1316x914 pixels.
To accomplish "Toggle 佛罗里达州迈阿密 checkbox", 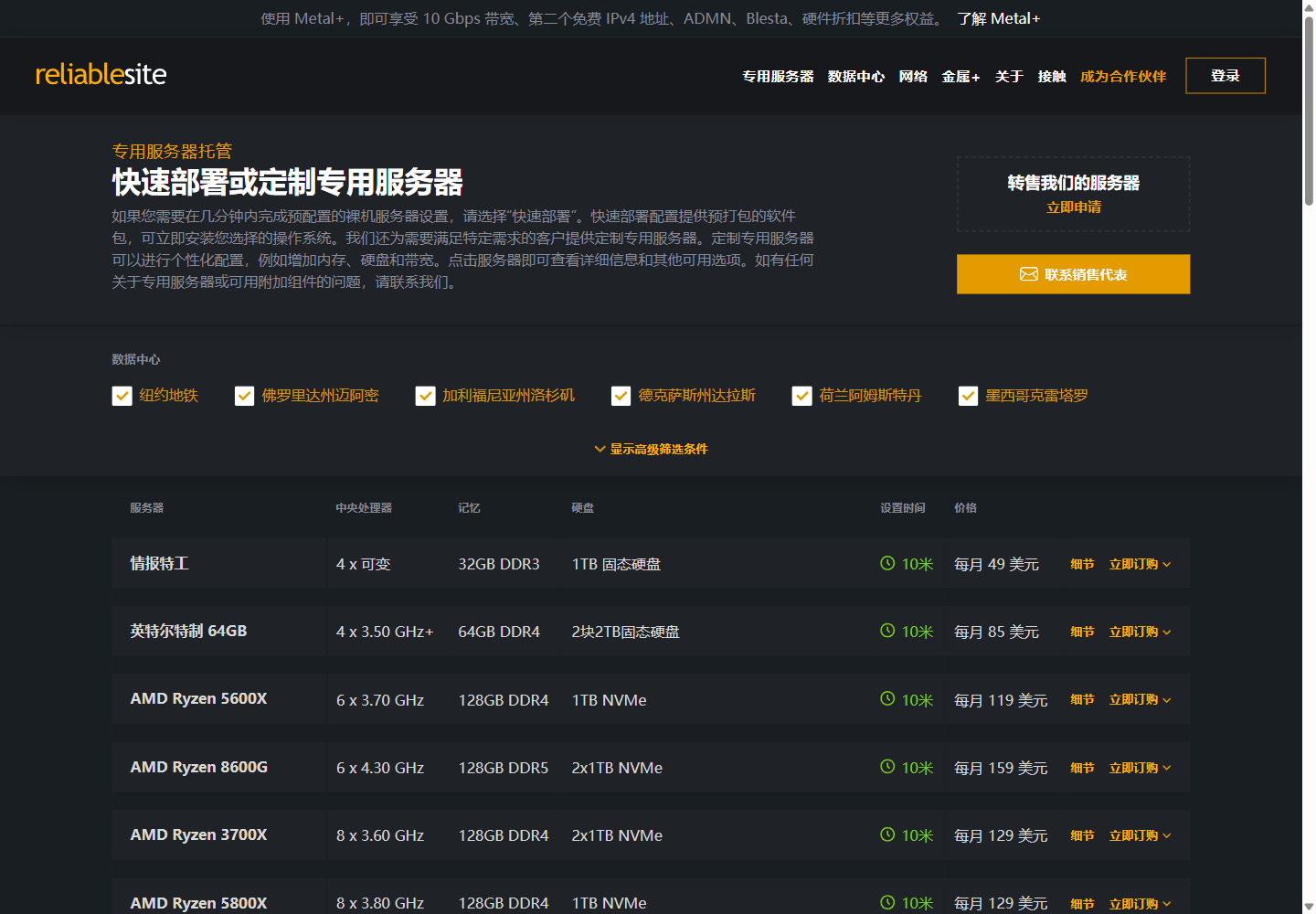I will (x=244, y=396).
